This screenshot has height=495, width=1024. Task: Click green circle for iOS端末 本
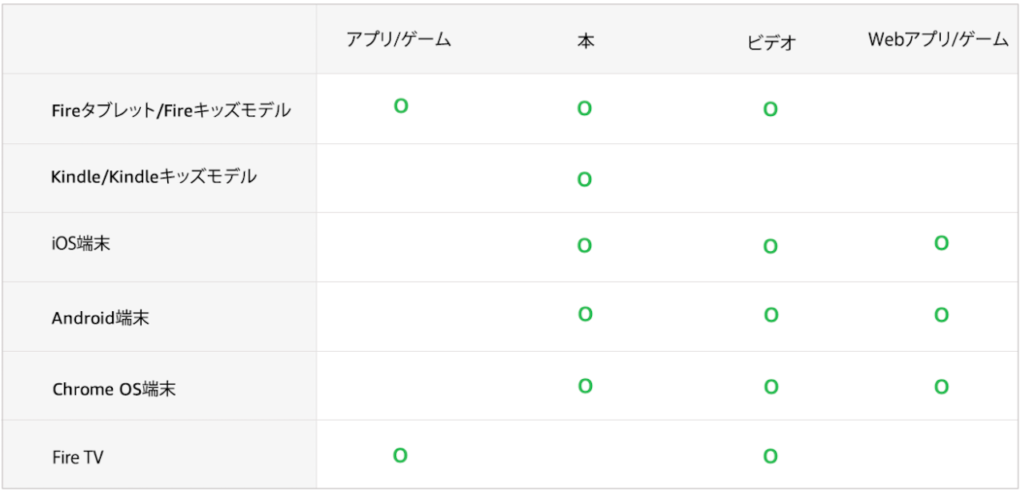click(584, 246)
